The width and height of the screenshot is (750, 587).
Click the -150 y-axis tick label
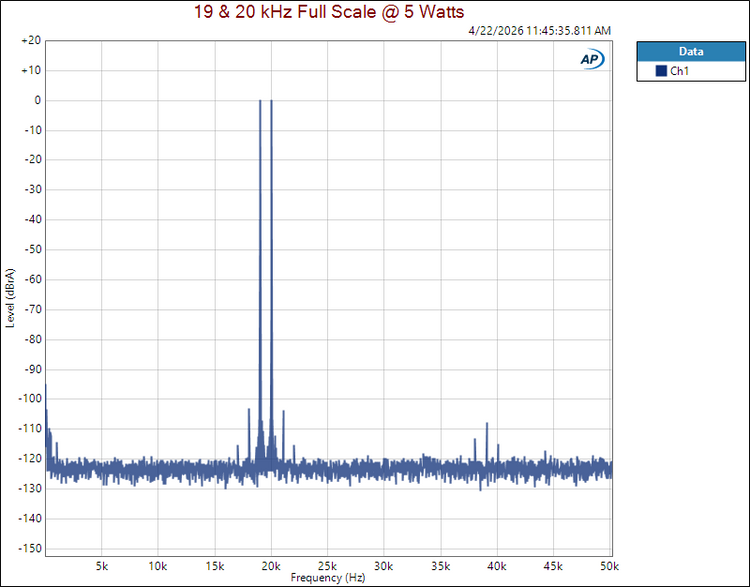point(30,548)
